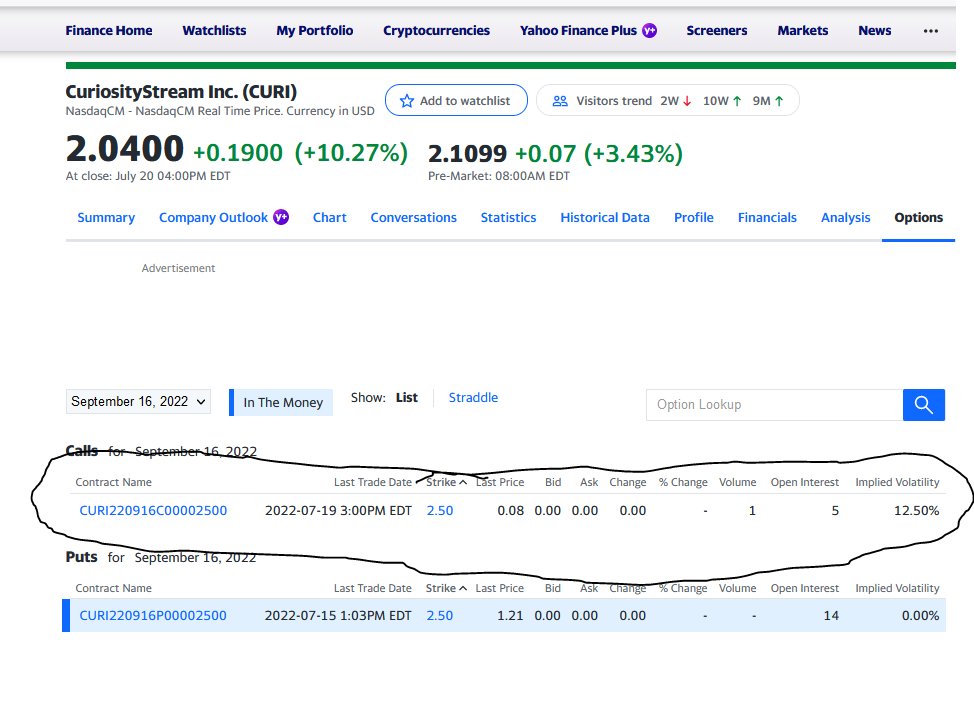This screenshot has width=974, height=726.
Task: Click the CuriosityStream Inc. (CURI) heading
Action: (181, 91)
